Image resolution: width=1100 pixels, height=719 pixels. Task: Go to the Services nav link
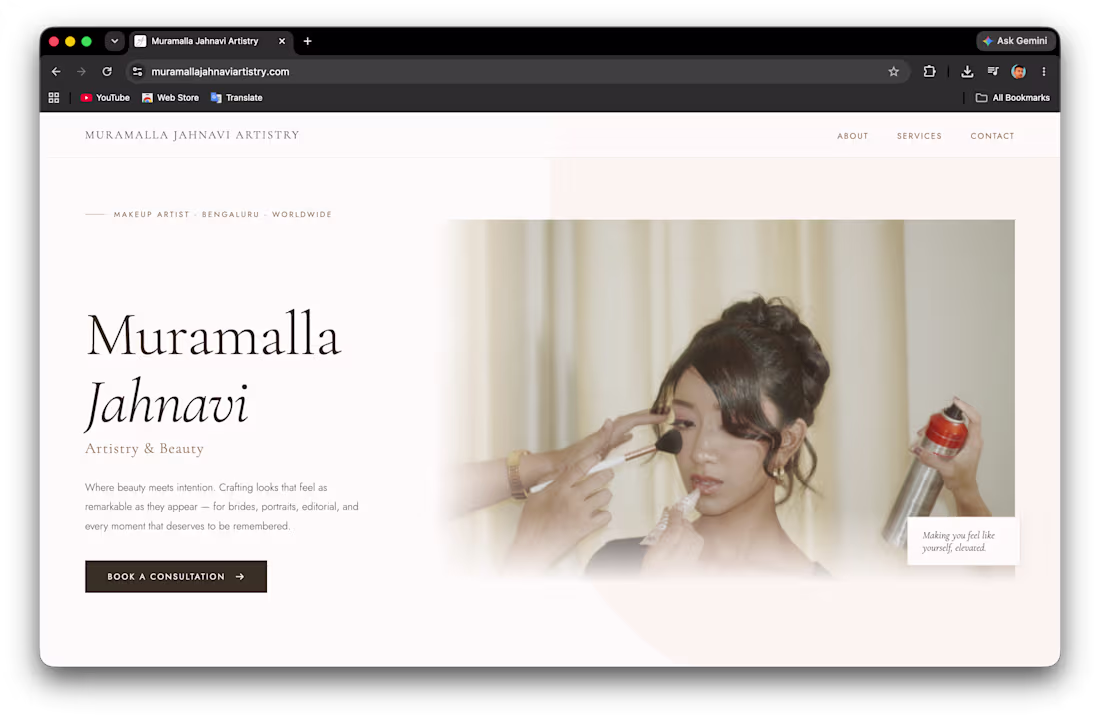919,136
